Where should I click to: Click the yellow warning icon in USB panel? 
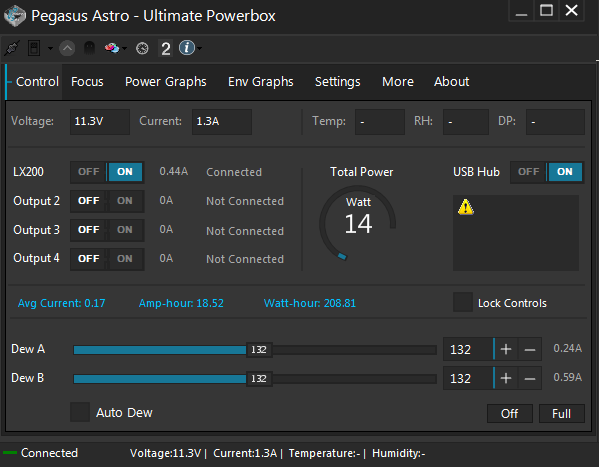pos(466,207)
